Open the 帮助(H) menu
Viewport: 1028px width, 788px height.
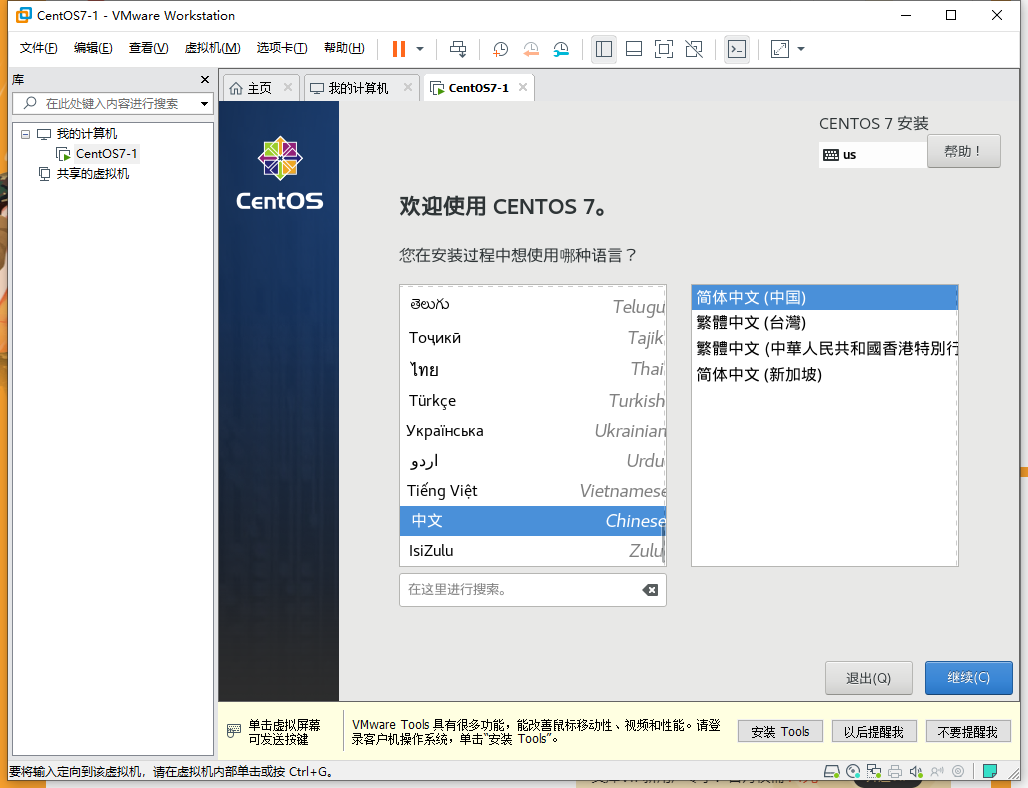(344, 48)
